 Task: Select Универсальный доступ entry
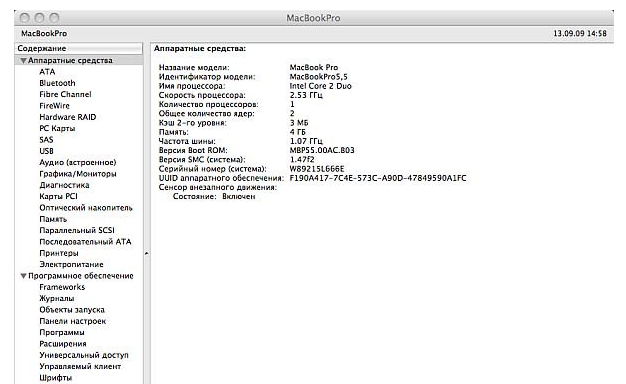(84, 355)
